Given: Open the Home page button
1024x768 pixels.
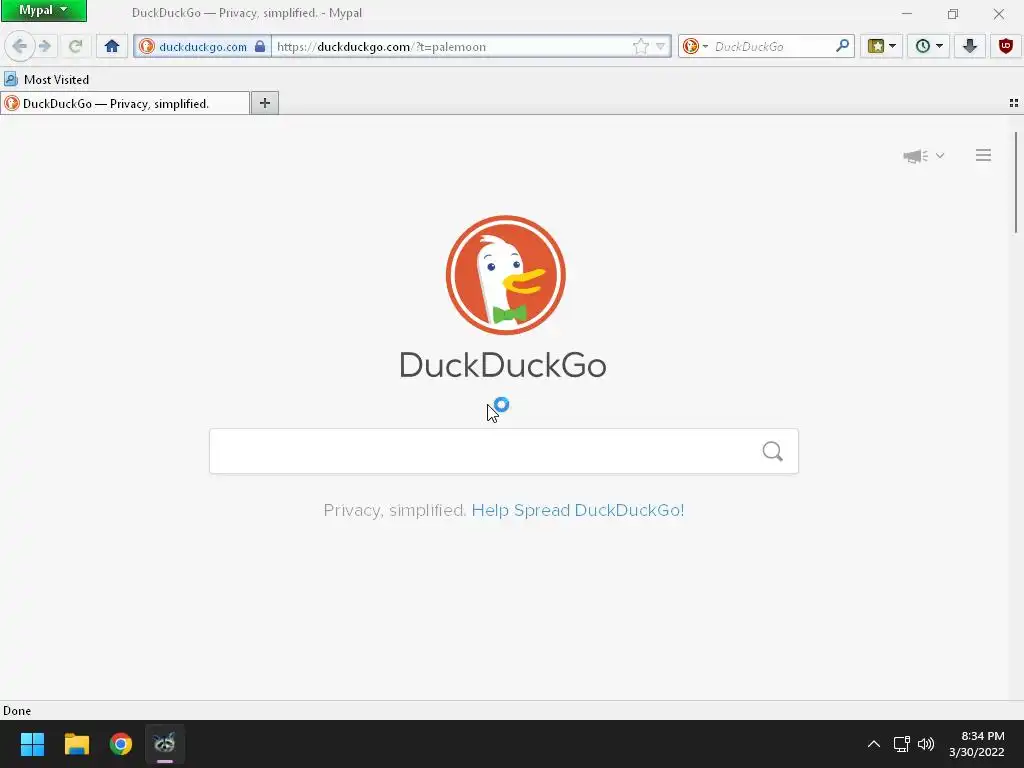Looking at the screenshot, I should coord(112,46).
